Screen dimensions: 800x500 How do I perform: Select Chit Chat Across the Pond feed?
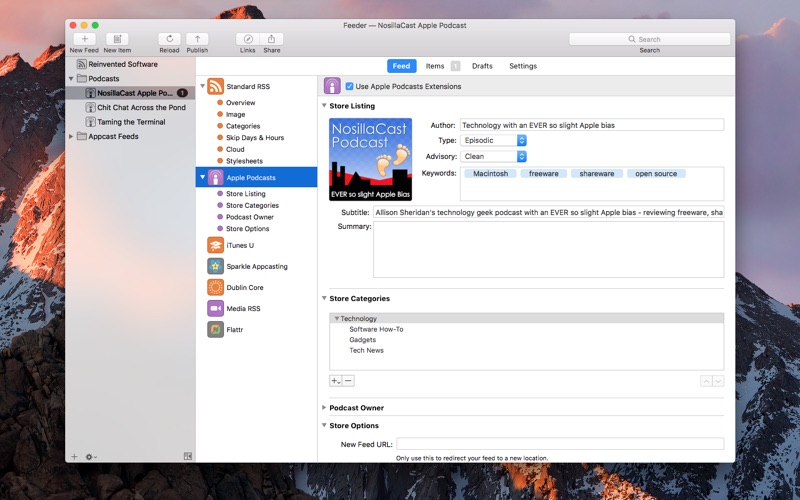click(x=141, y=107)
